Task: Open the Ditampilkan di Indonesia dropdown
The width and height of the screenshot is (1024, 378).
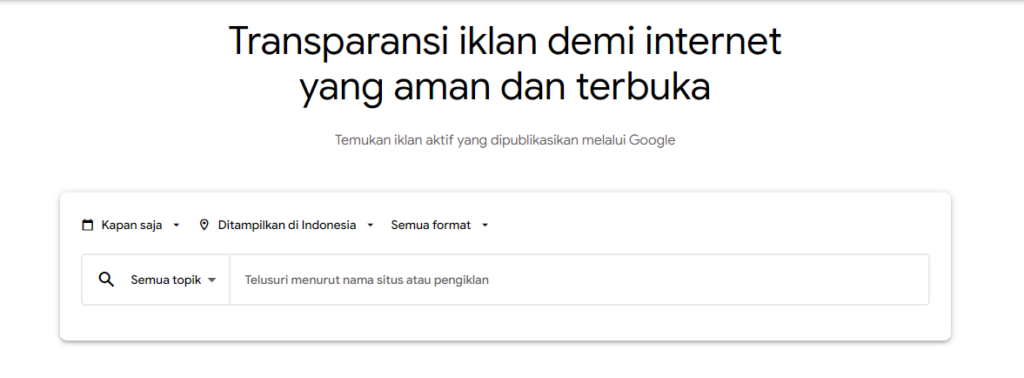Action: coord(287,225)
